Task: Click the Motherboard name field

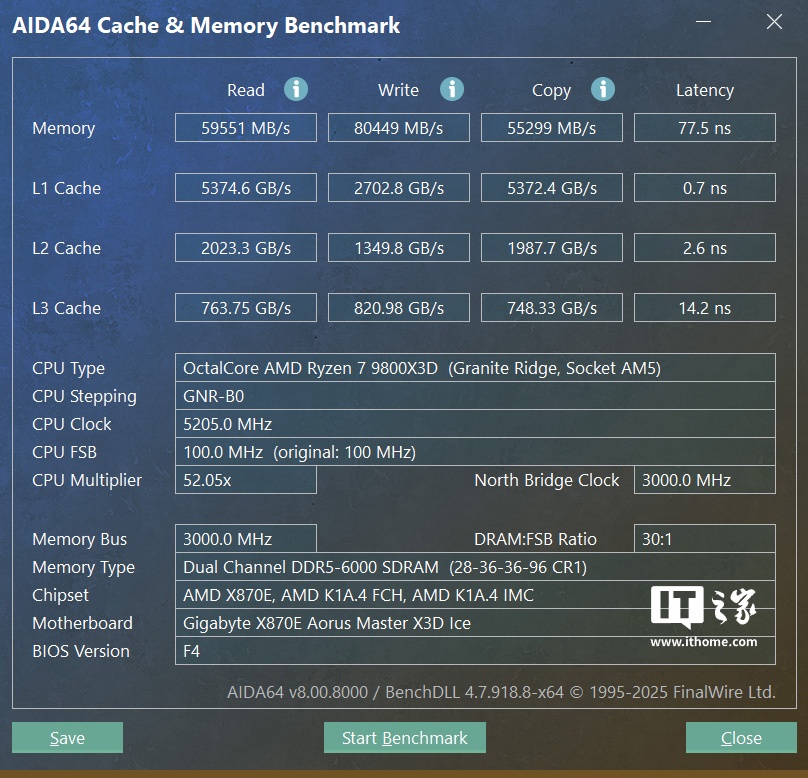Action: [x=475, y=623]
